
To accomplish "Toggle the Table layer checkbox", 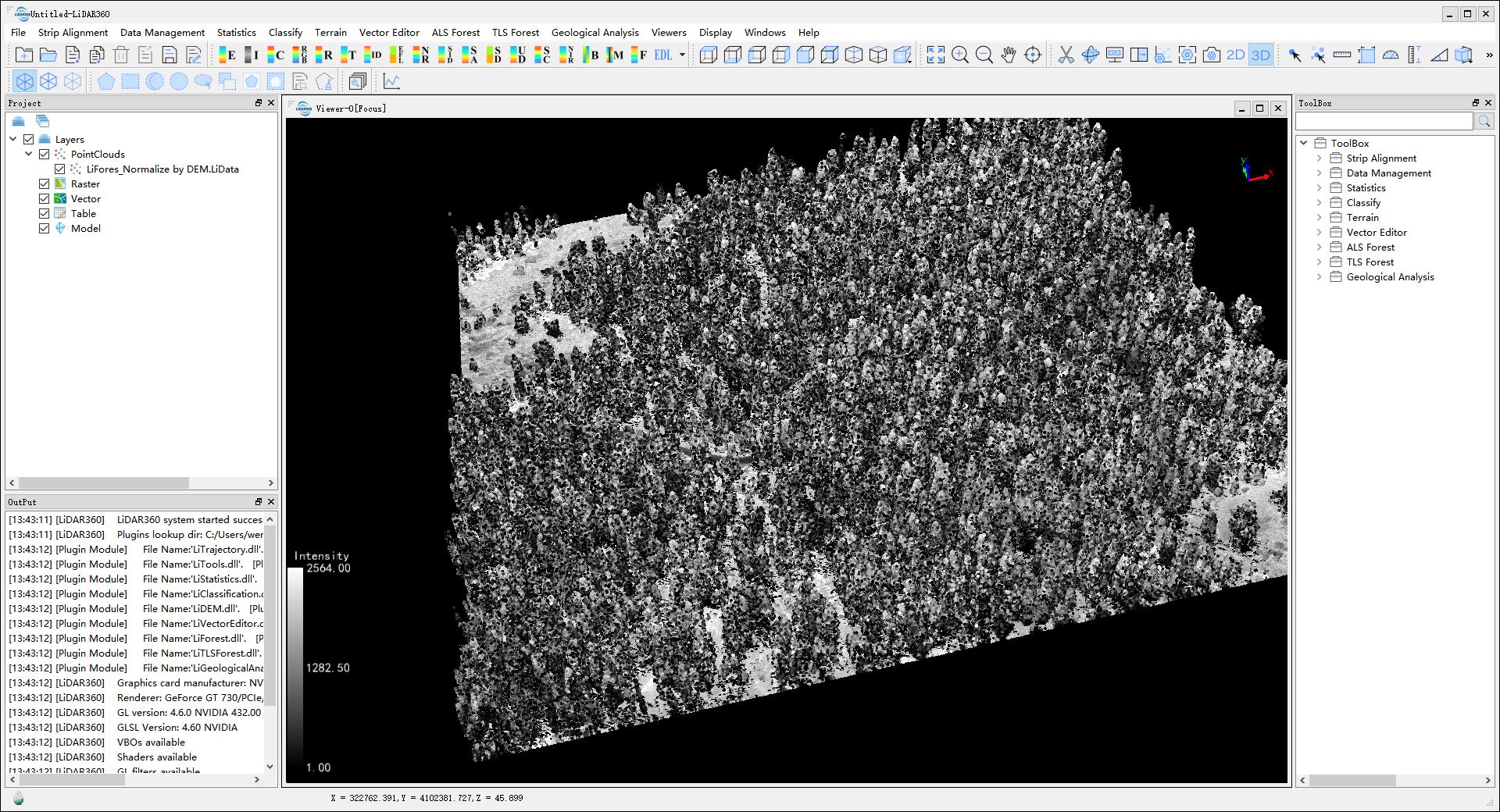I will 45,214.
